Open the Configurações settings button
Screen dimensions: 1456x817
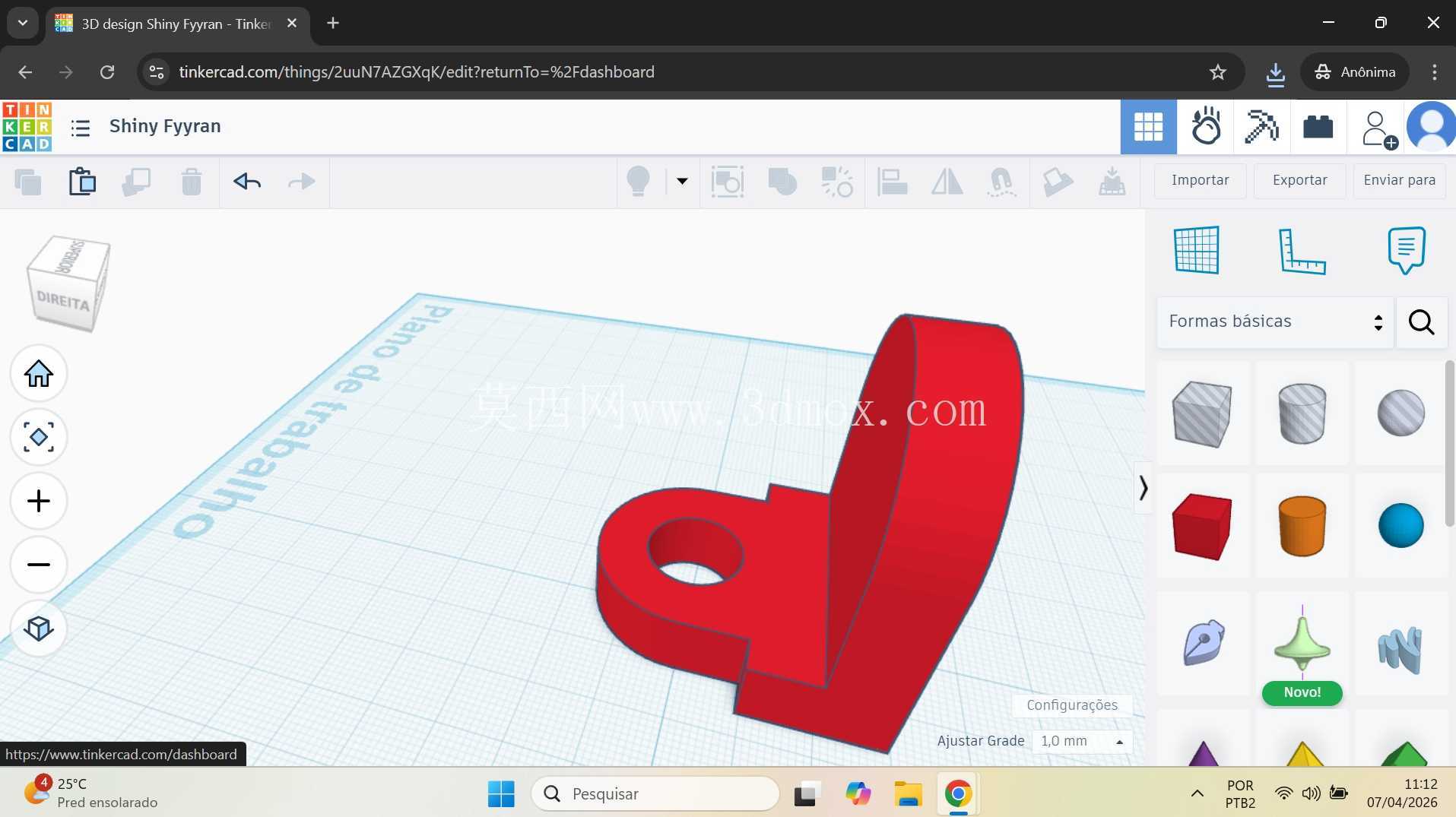(x=1072, y=706)
